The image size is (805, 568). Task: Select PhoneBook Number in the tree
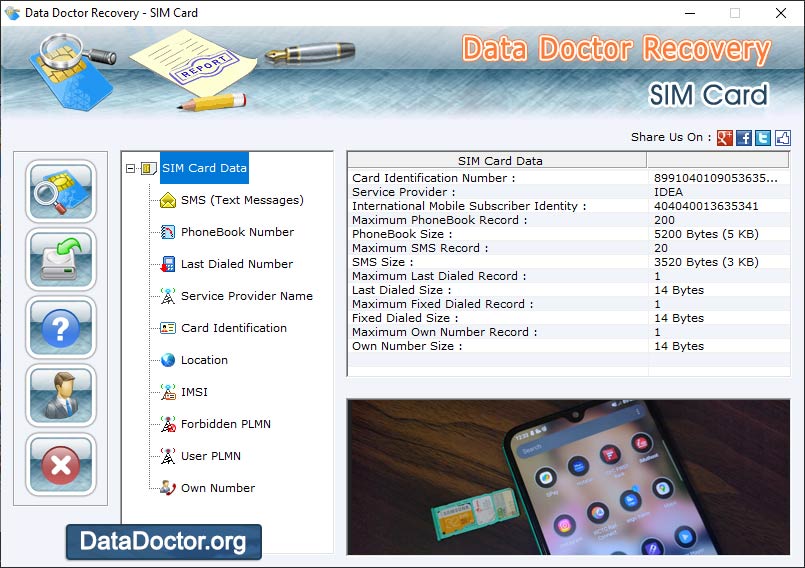coord(237,232)
